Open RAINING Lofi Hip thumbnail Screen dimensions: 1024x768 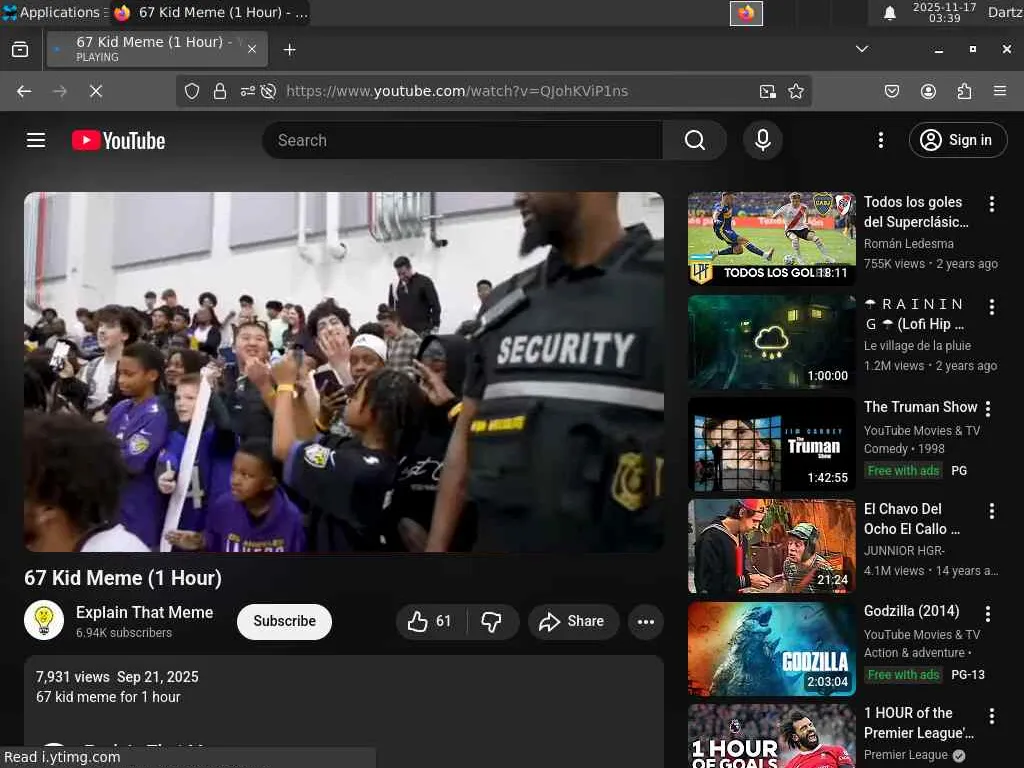[771, 341]
